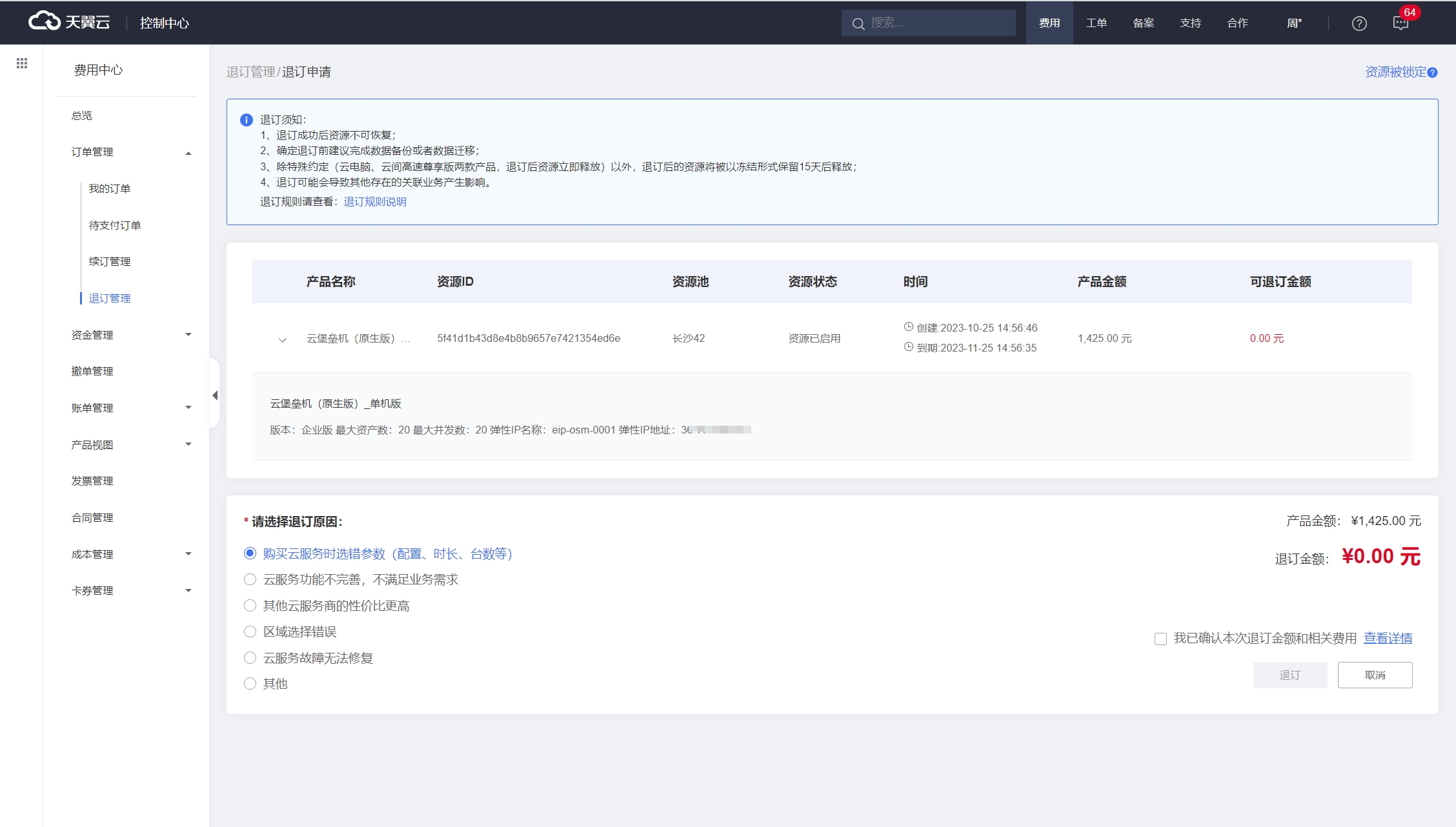Select the 区域选择错误 reason
This screenshot has height=827, width=1456.
[x=250, y=632]
